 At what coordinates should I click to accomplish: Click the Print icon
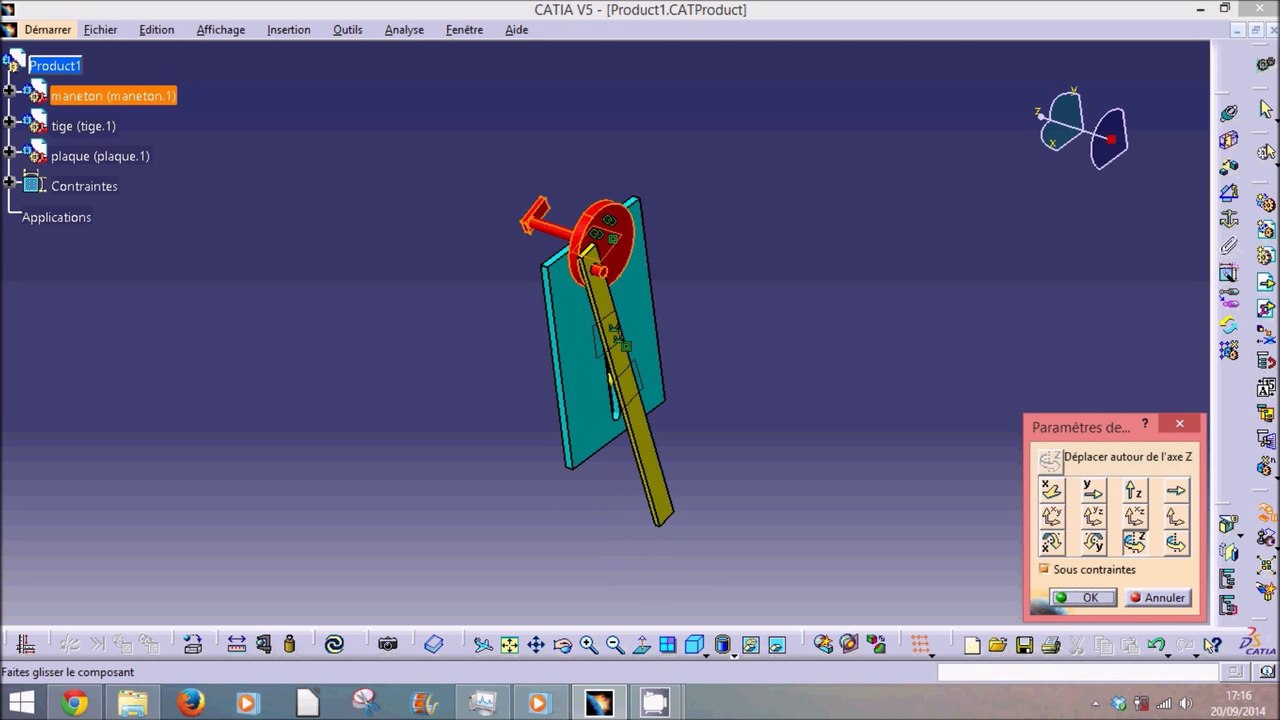click(x=1050, y=645)
